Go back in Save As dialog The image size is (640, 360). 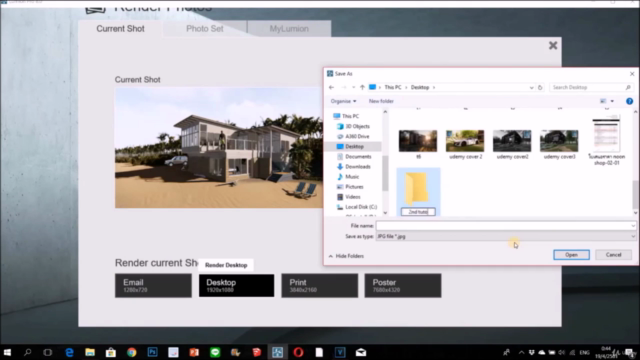[331, 87]
